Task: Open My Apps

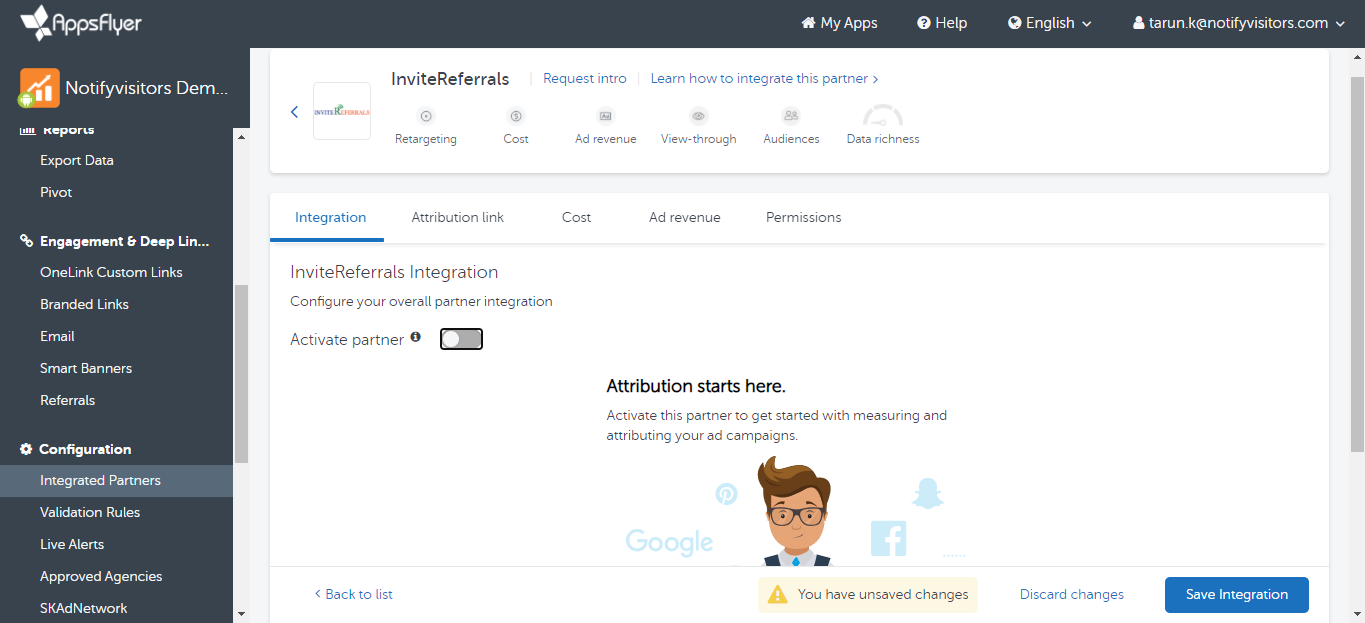Action: pyautogui.click(x=840, y=23)
